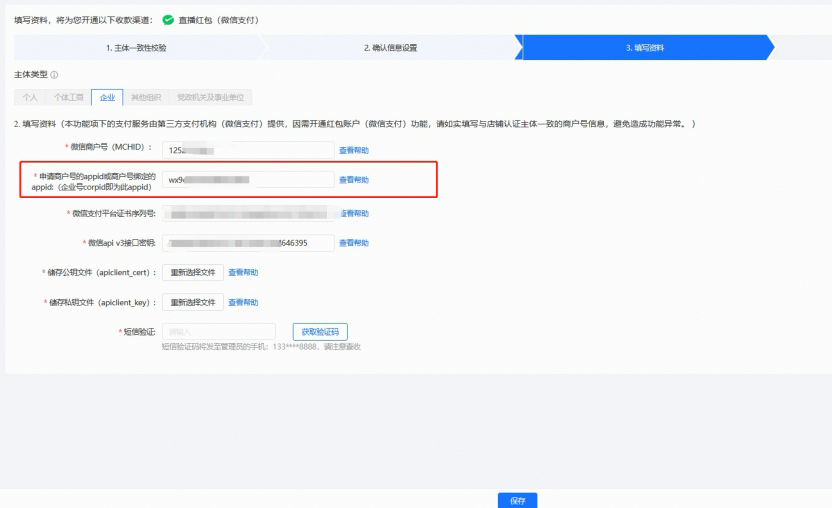Select the 其他组织 entity type tab
Viewport: 832px width, 508px height.
click(x=146, y=97)
